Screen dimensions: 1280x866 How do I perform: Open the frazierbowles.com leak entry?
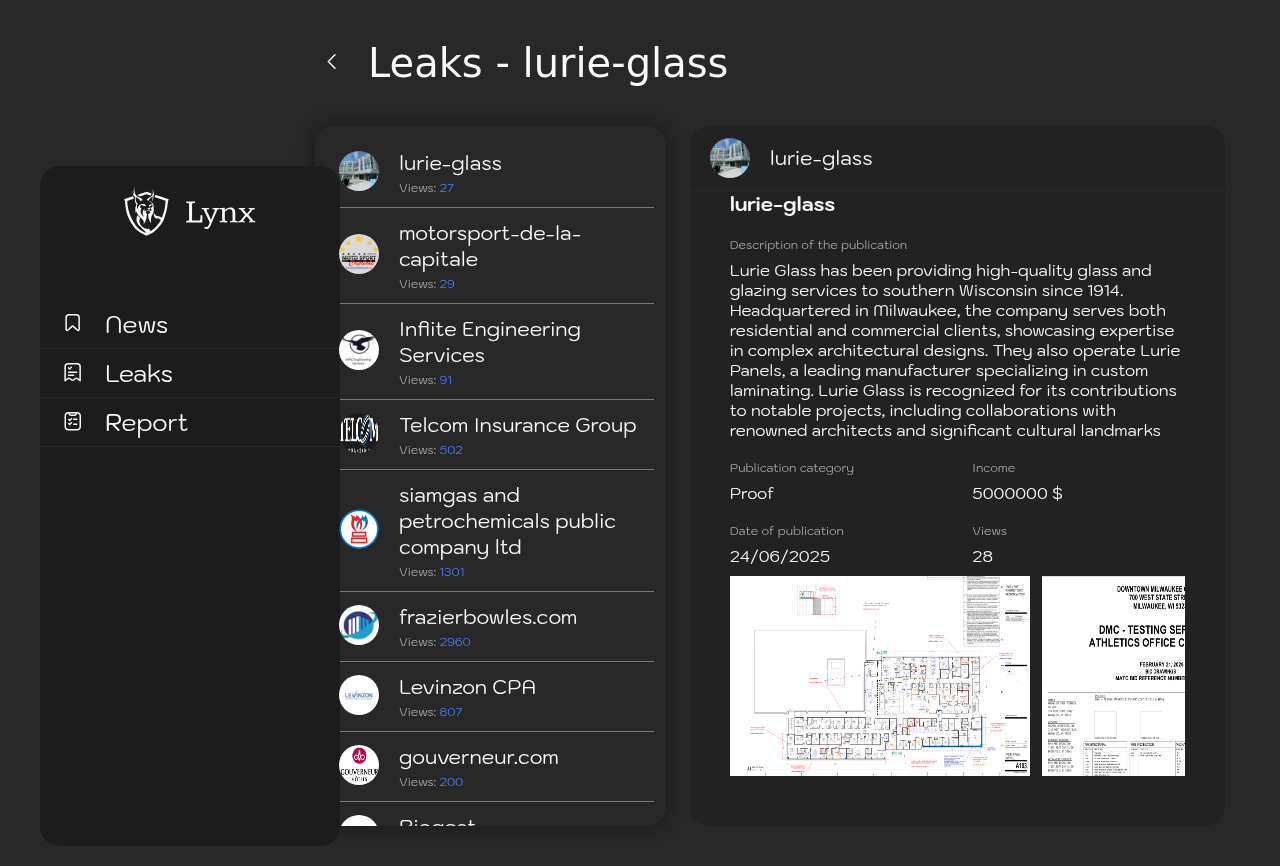496,627
